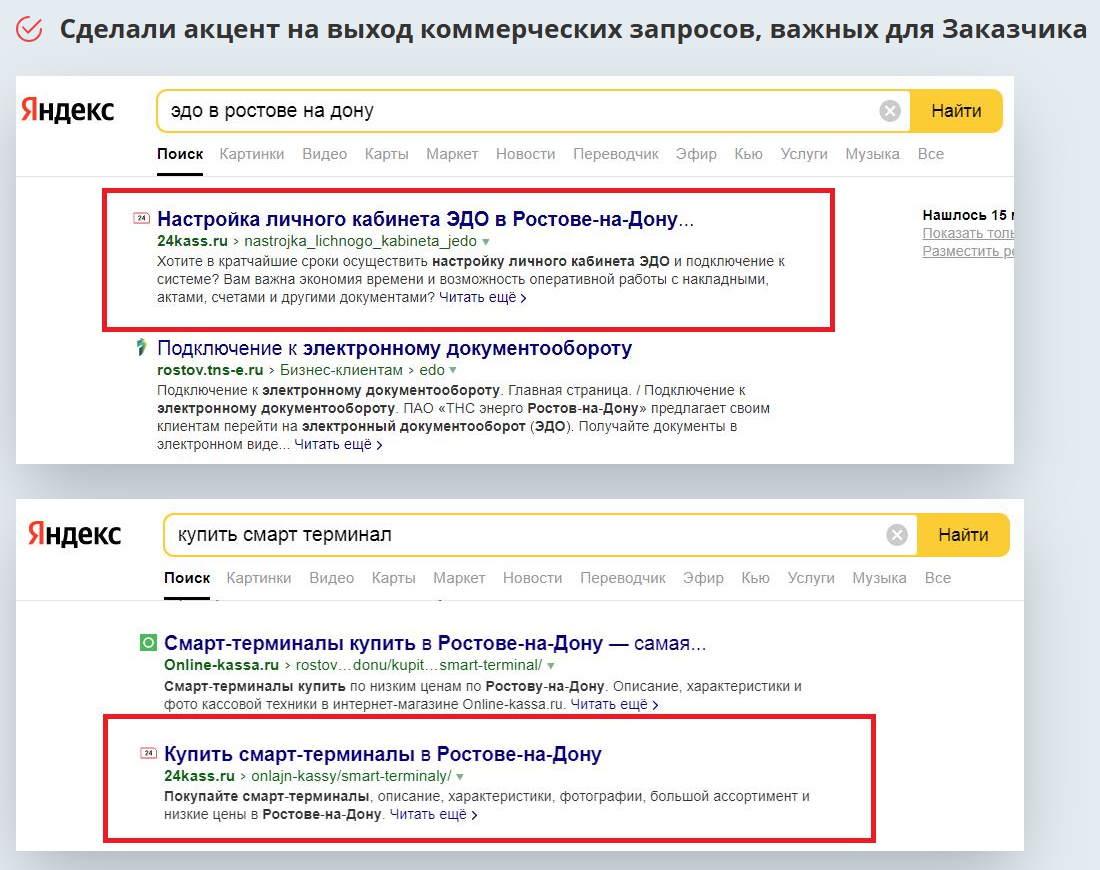Image resolution: width=1100 pixels, height=870 pixels.
Task: Open Музыка tab in bottom search
Action: coord(879,577)
